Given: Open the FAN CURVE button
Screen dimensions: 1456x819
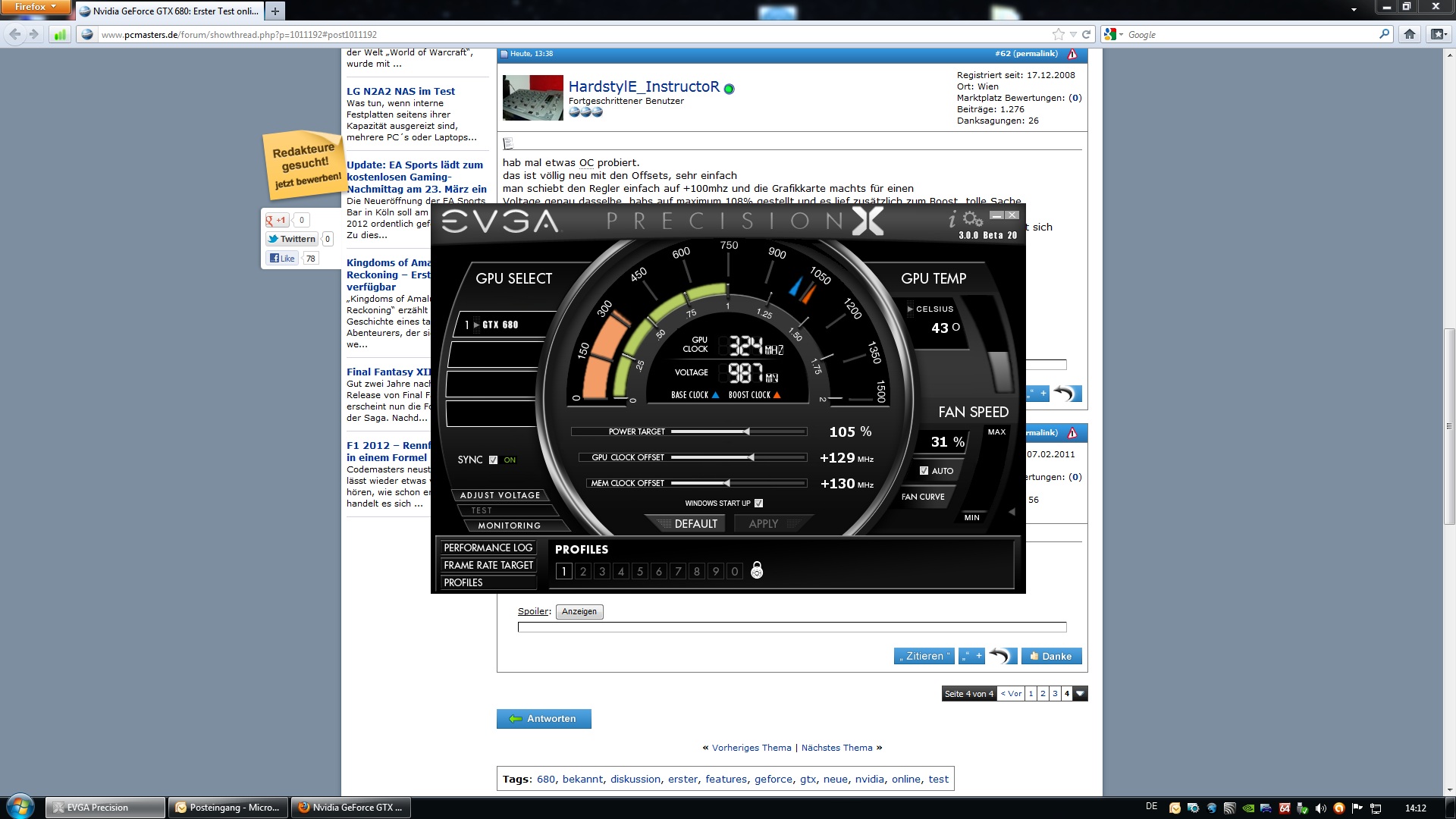Looking at the screenshot, I should 923,497.
